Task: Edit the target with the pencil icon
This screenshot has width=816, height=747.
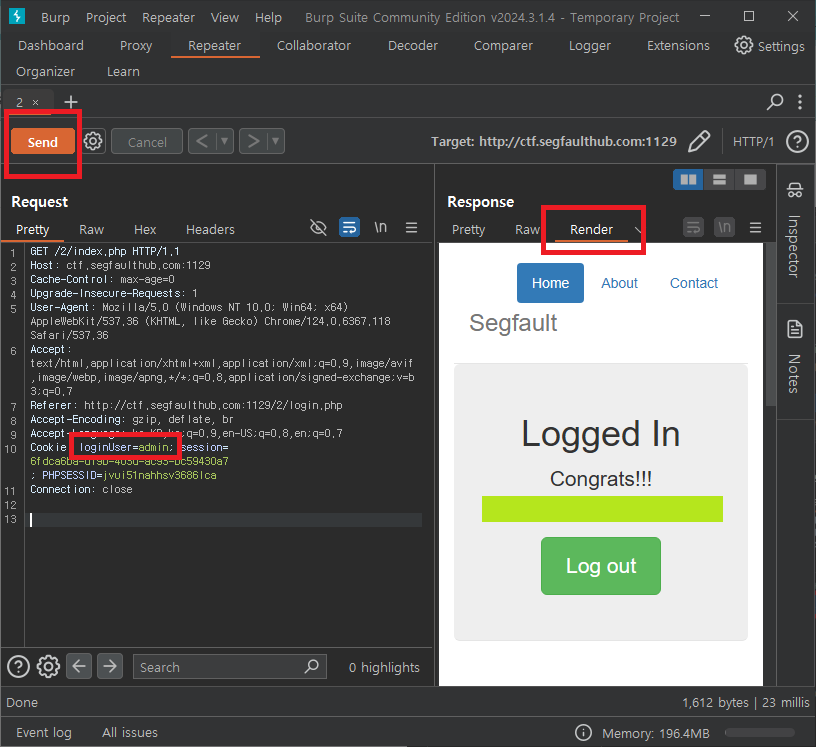Action: tap(699, 141)
